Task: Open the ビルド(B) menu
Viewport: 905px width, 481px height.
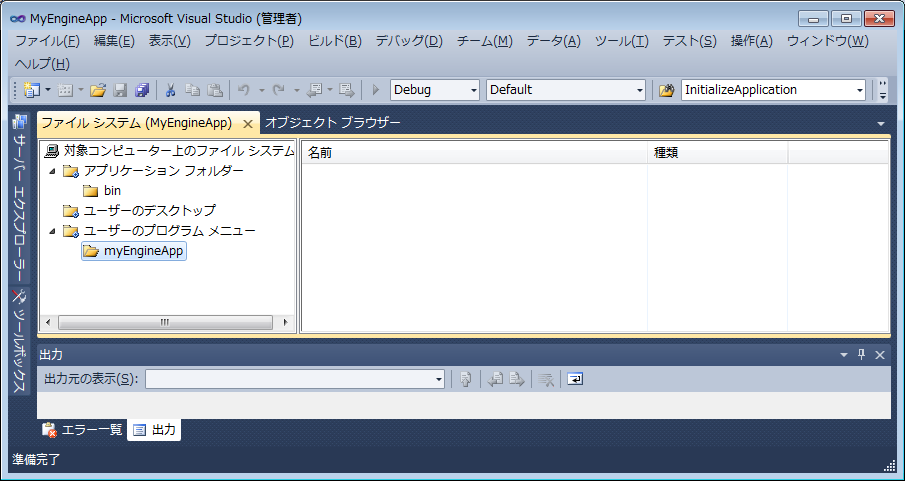Action: [x=335, y=41]
